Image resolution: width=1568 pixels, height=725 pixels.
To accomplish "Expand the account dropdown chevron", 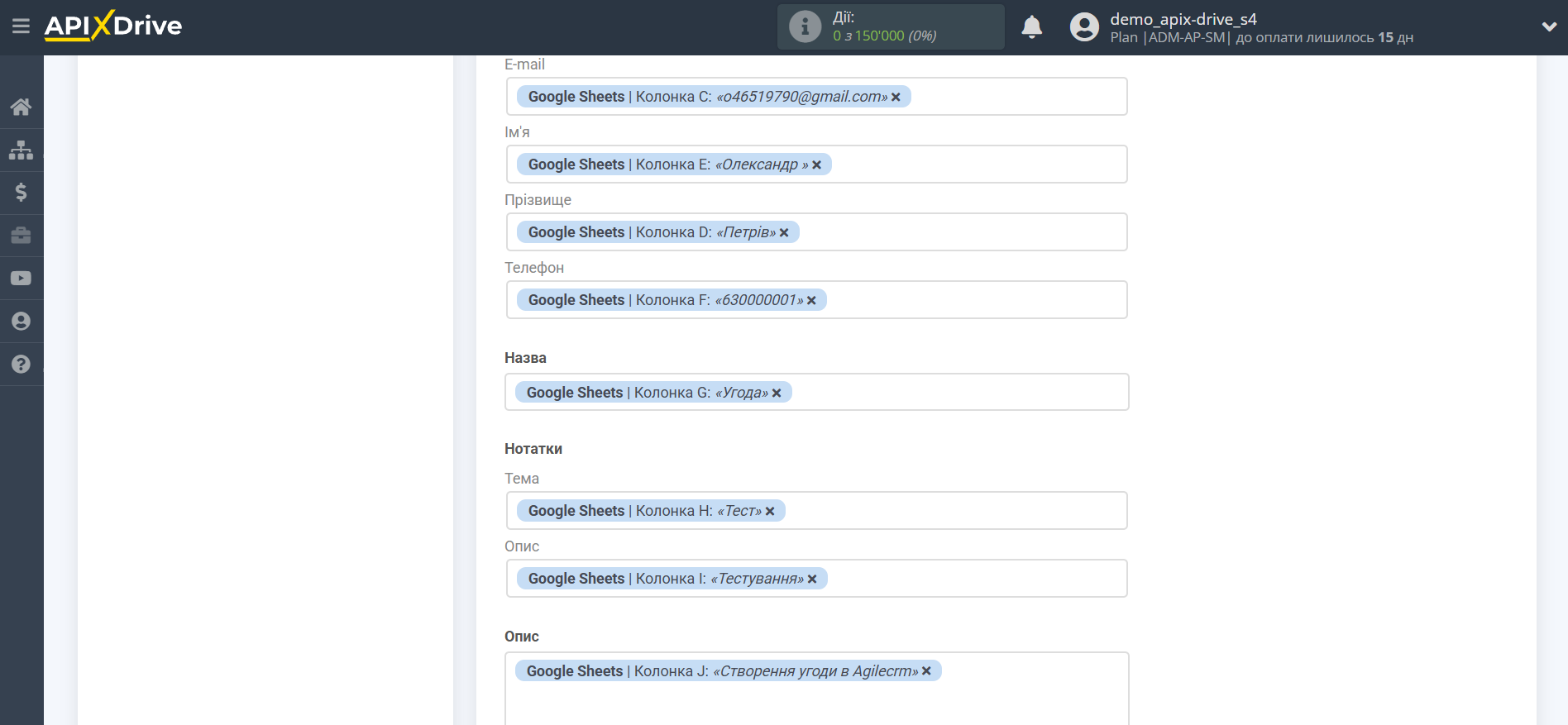I will pyautogui.click(x=1549, y=26).
